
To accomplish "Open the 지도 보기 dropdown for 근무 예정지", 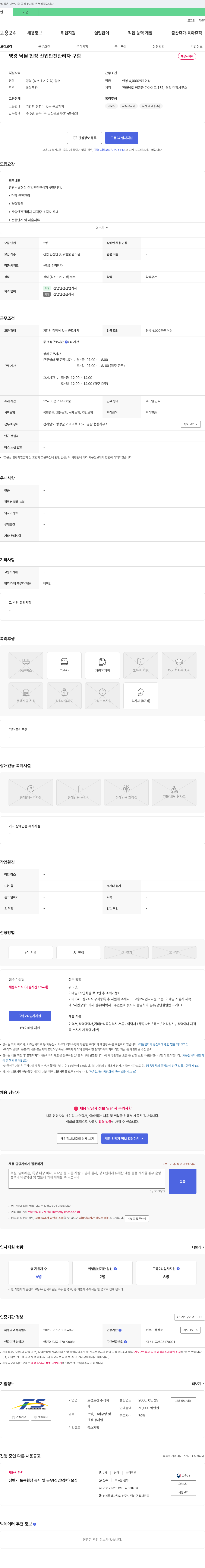I will [x=190, y=424].
